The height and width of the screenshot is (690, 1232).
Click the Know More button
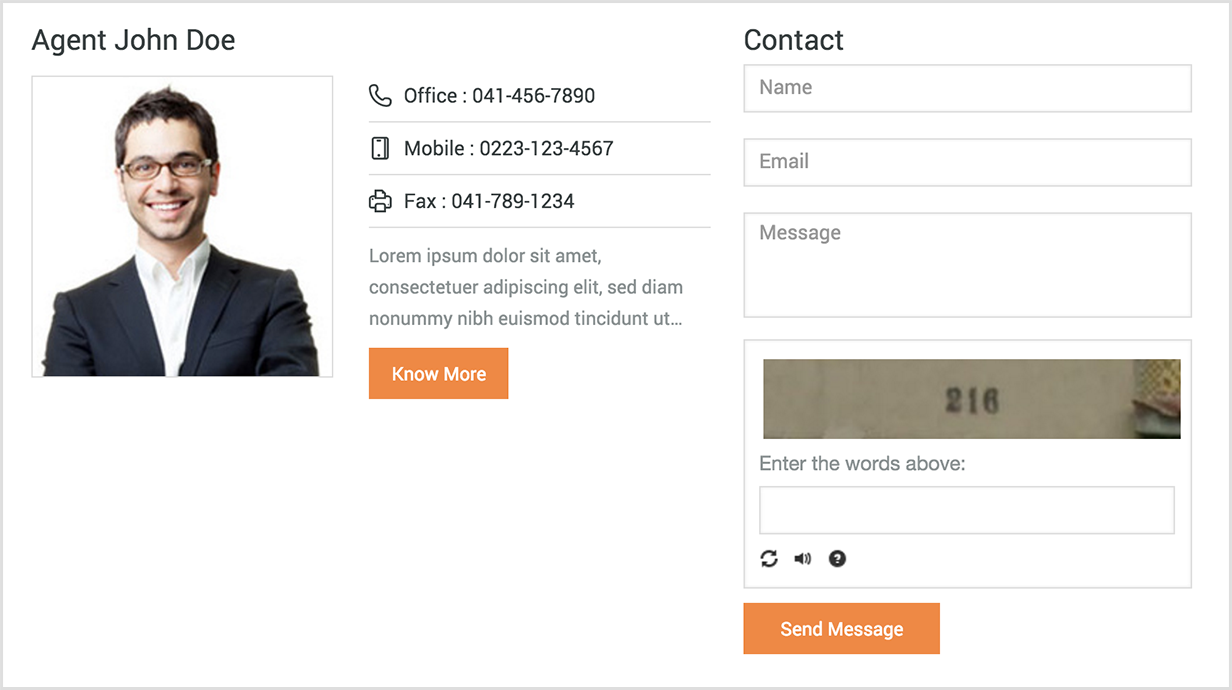(x=439, y=373)
